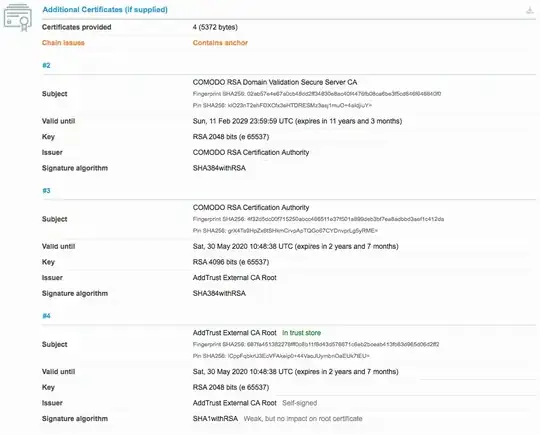Select the #2 certificate heading
Viewport: 540px width, 435px height.
coord(46,65)
